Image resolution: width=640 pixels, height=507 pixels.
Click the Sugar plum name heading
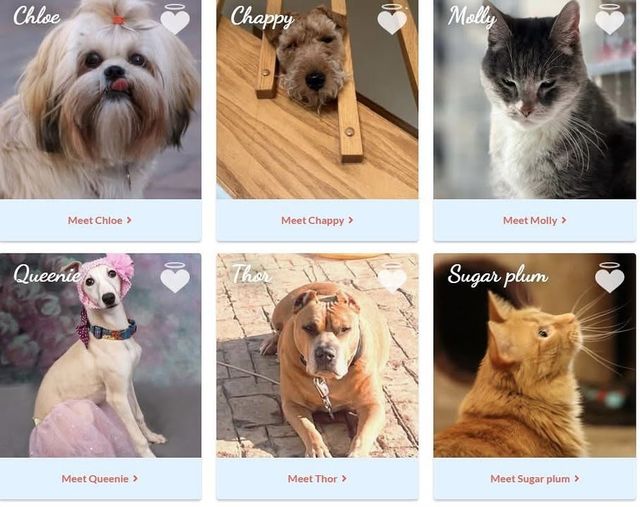point(498,276)
